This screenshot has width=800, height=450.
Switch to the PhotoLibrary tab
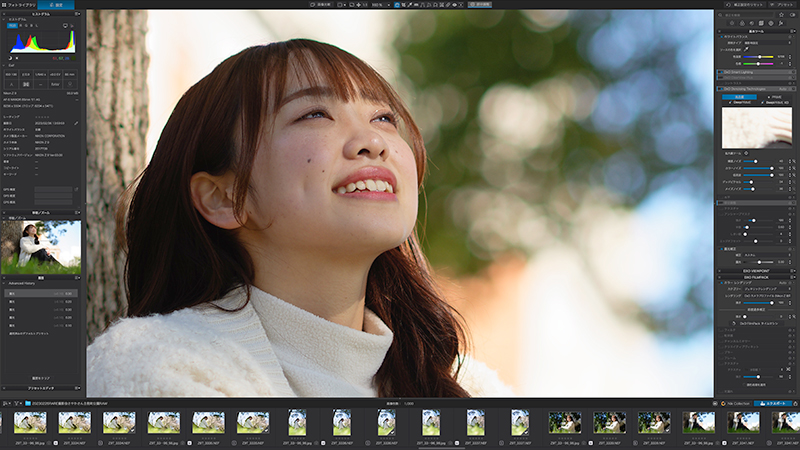coord(18,5)
